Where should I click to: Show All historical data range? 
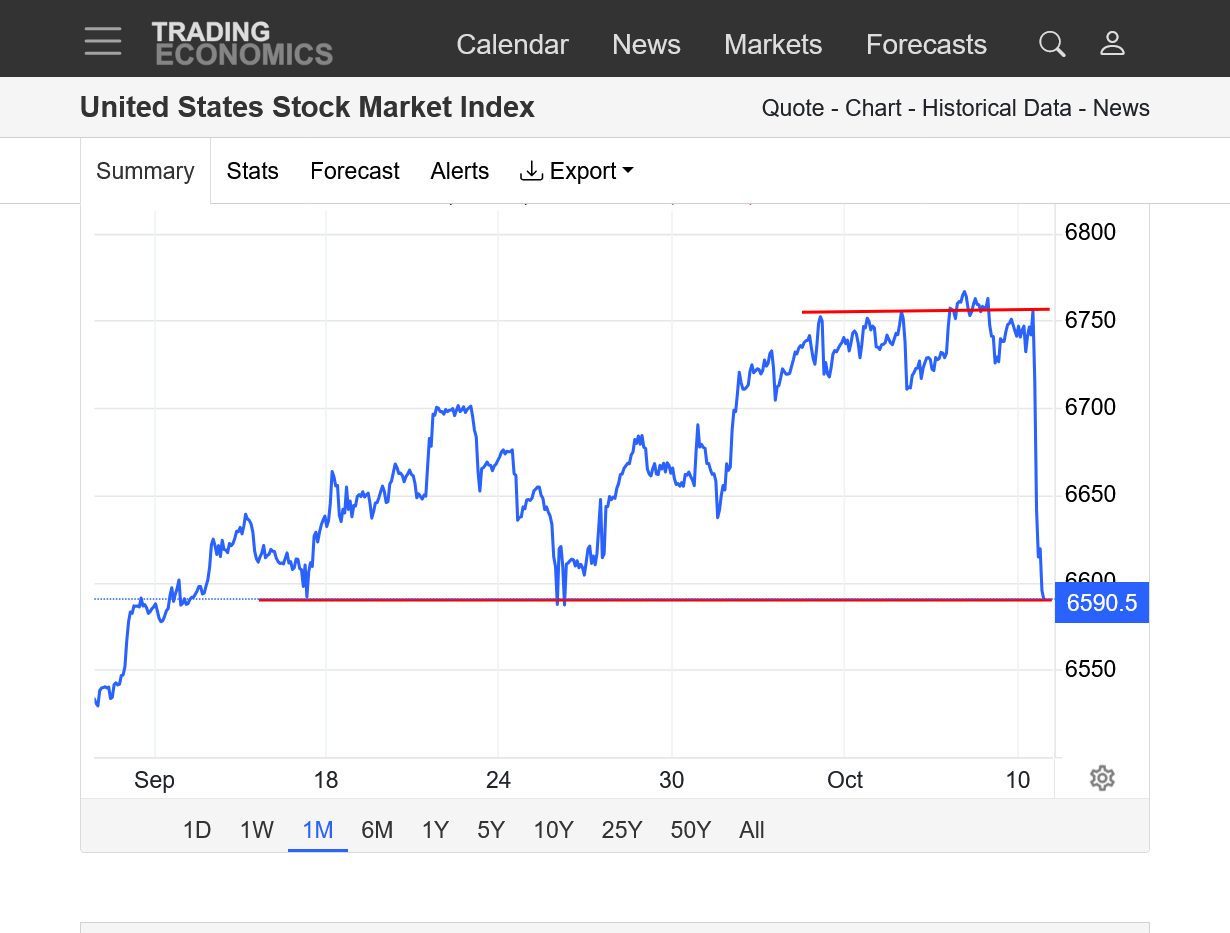coord(752,830)
